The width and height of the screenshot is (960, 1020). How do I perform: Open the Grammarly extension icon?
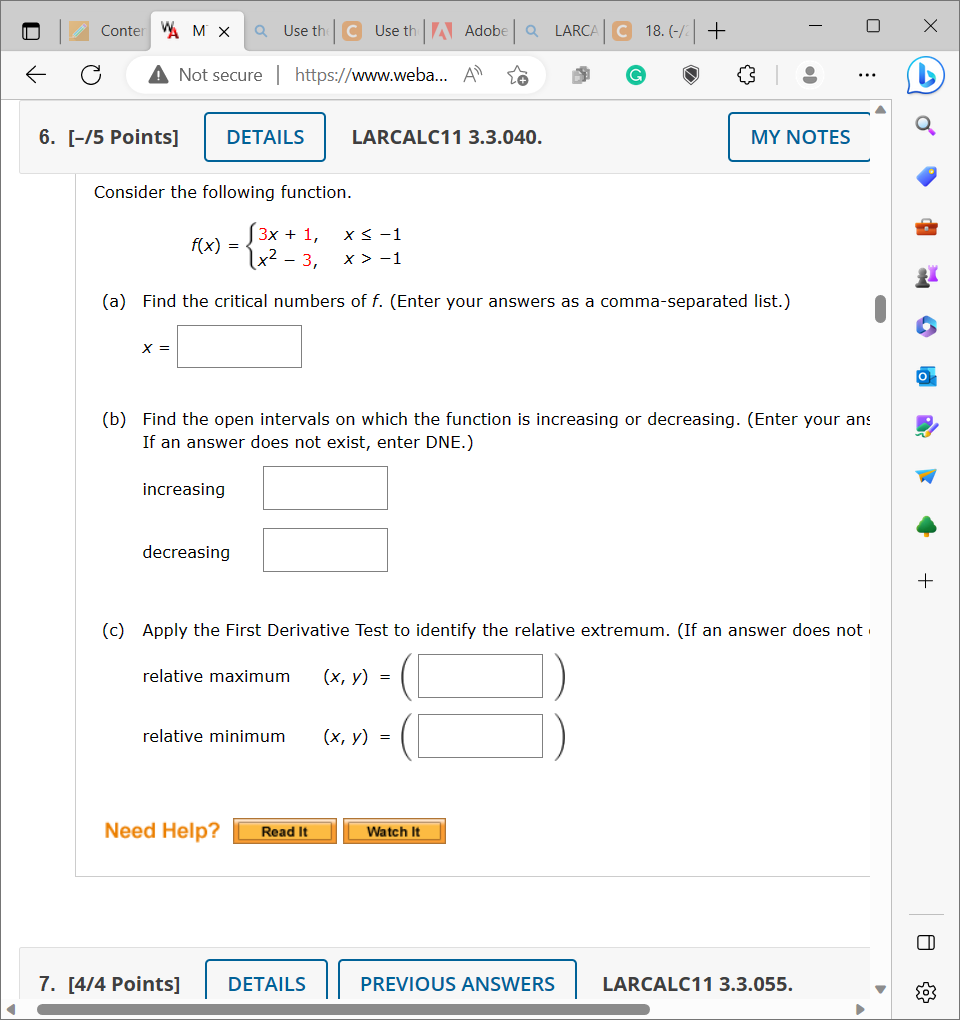point(635,75)
